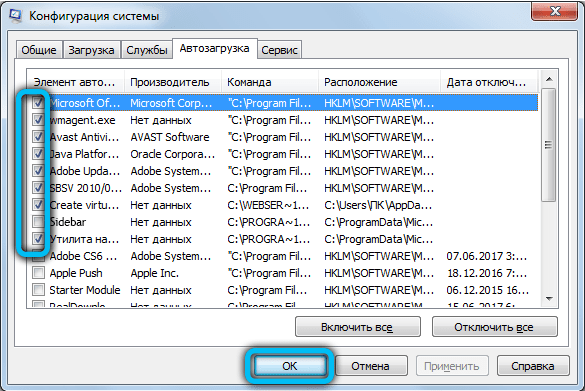Uncheck the Create virtu... item checkbox
Screen dimensions: 585x391
click(x=38, y=205)
